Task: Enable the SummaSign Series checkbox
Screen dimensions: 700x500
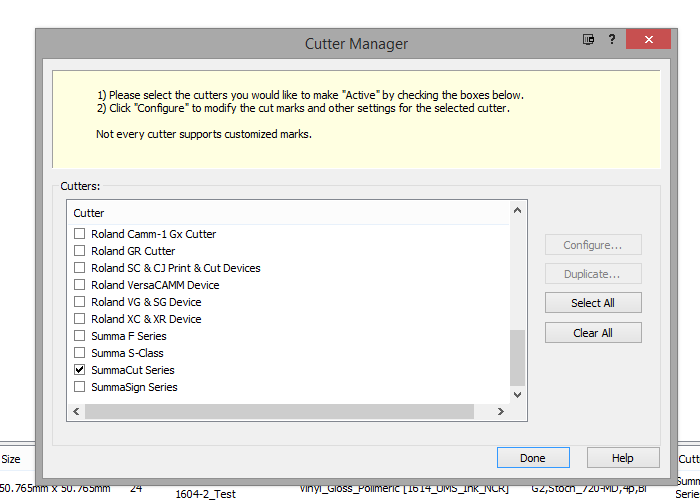Action: click(x=79, y=386)
